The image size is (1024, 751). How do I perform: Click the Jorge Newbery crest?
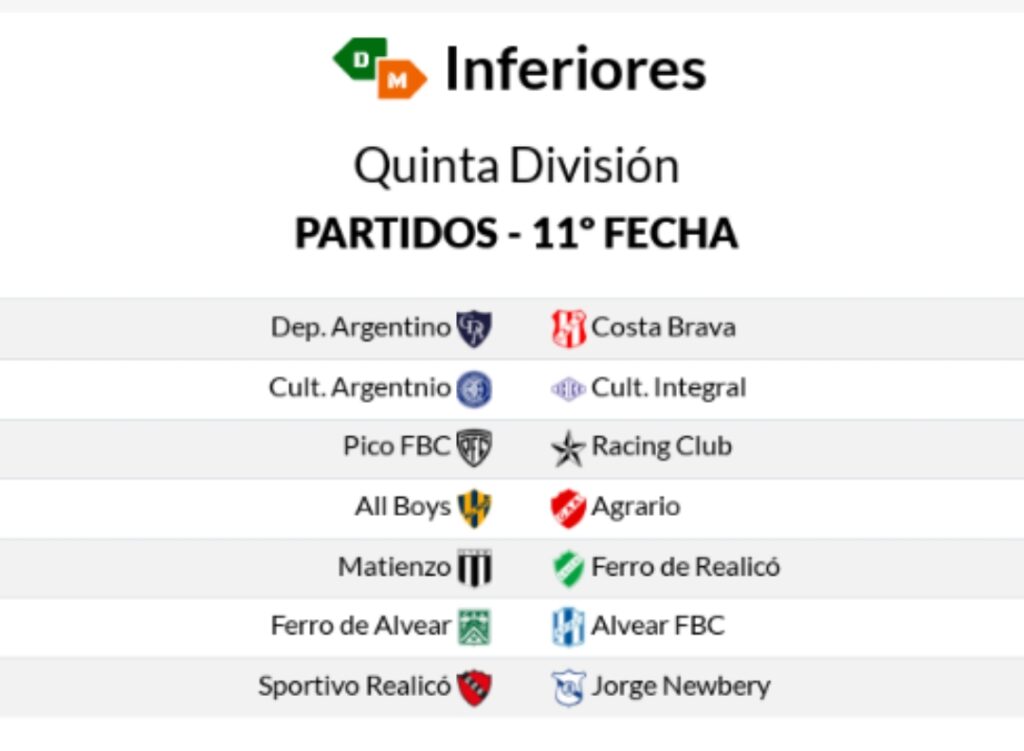pyautogui.click(x=568, y=687)
